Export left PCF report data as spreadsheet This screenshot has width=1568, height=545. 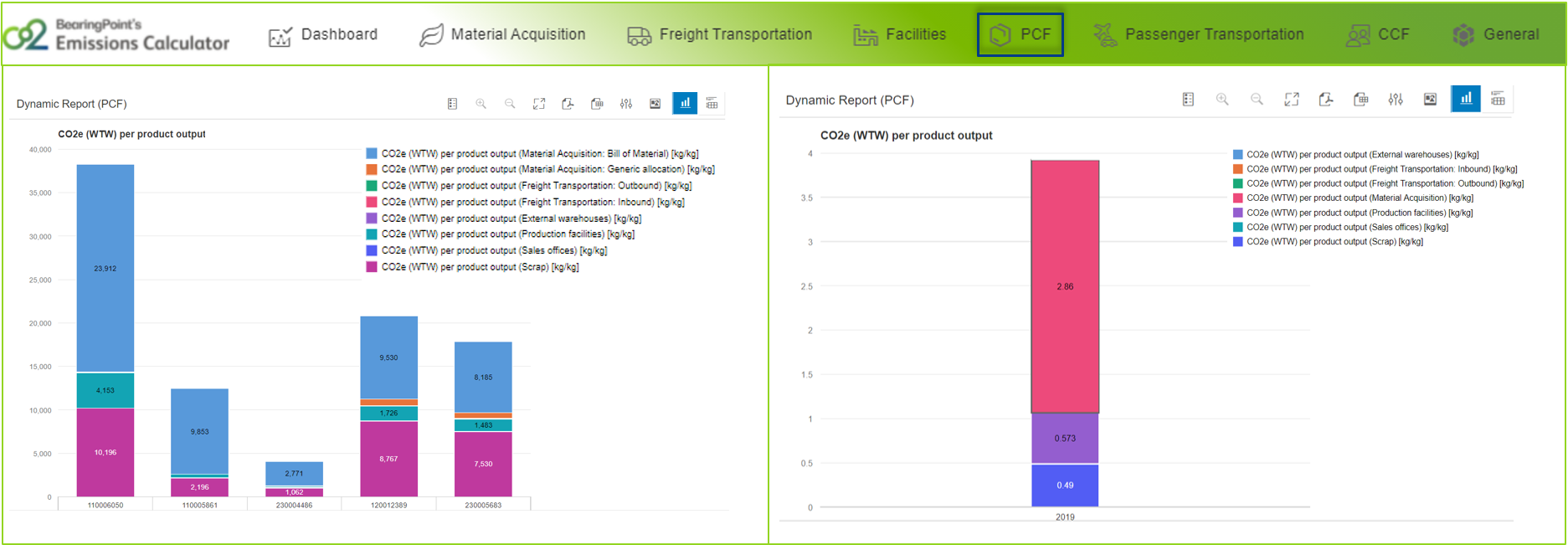[597, 104]
